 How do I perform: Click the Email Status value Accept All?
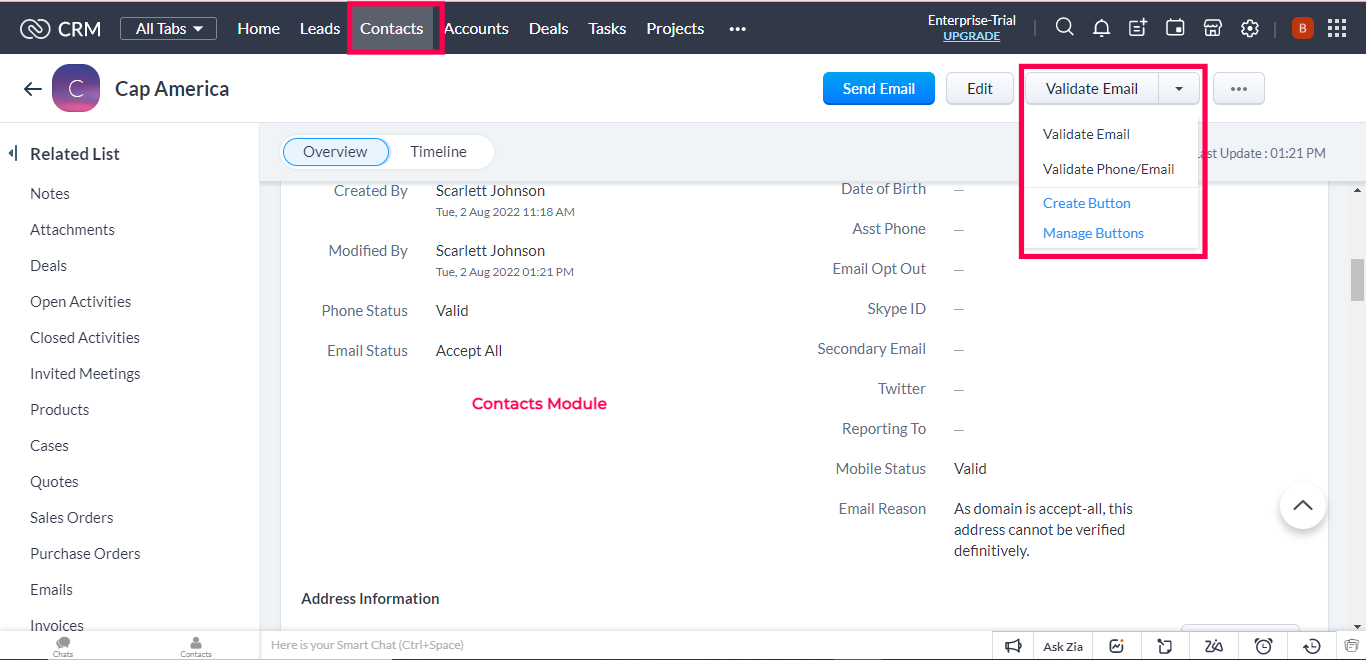point(469,351)
